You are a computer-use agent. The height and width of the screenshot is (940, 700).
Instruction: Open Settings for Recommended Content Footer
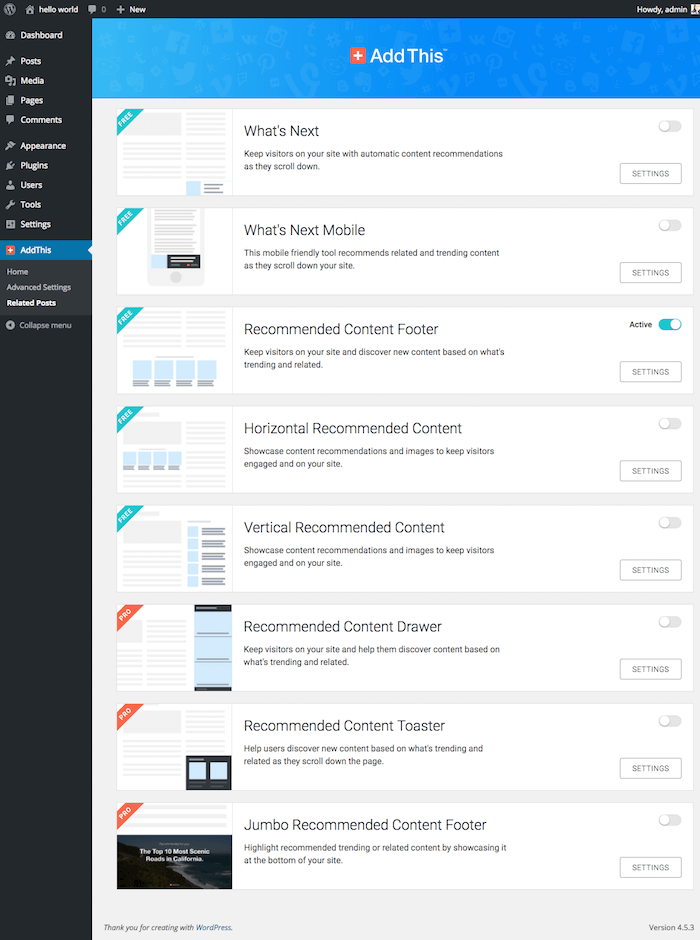coord(650,372)
